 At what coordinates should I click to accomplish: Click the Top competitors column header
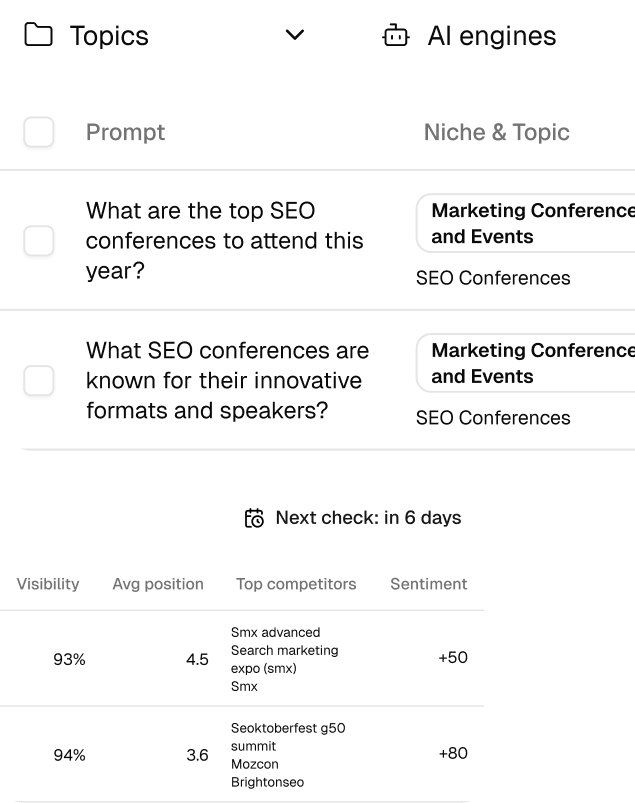point(296,584)
